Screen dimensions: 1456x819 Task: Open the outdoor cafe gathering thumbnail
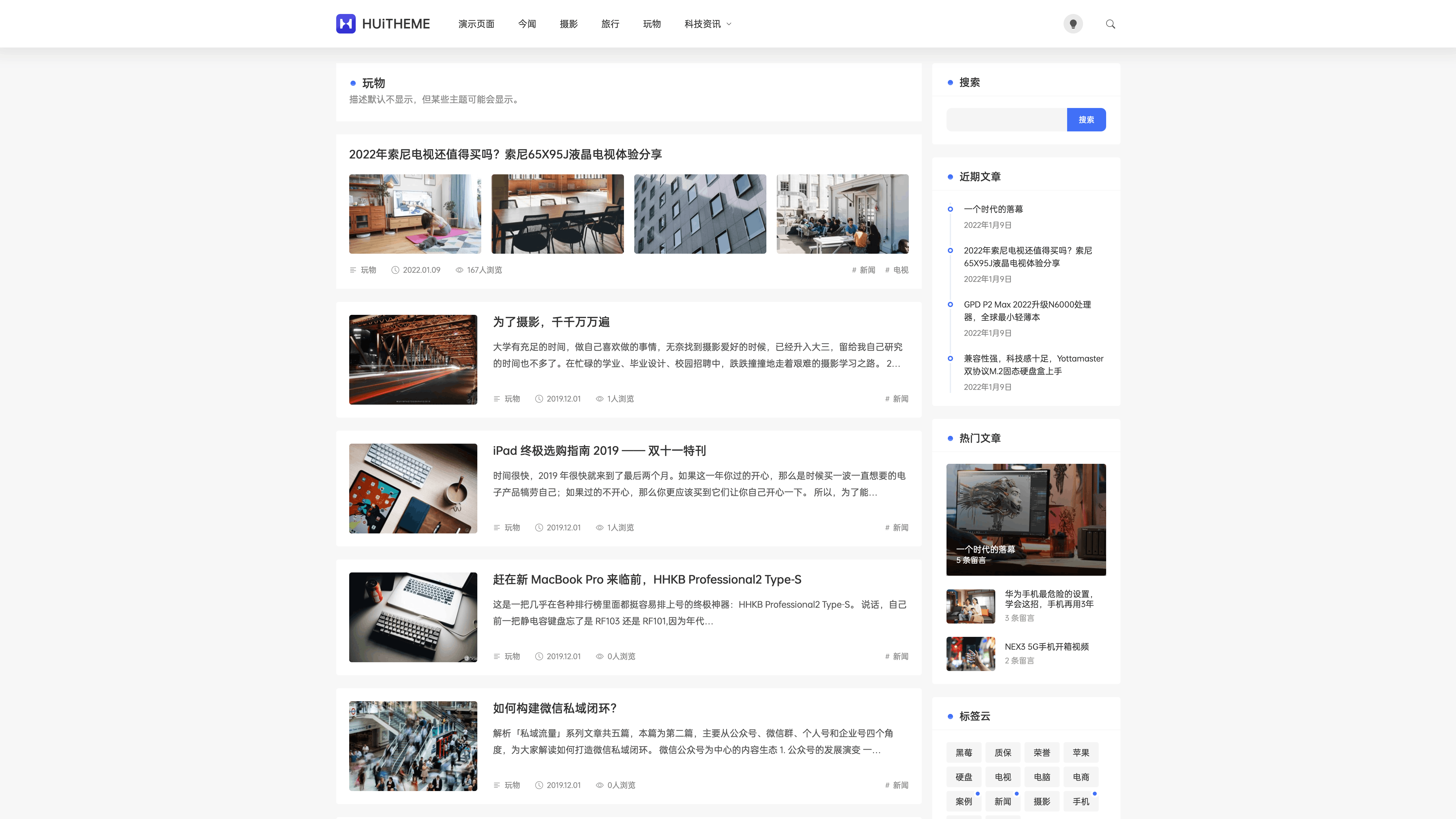(x=842, y=214)
